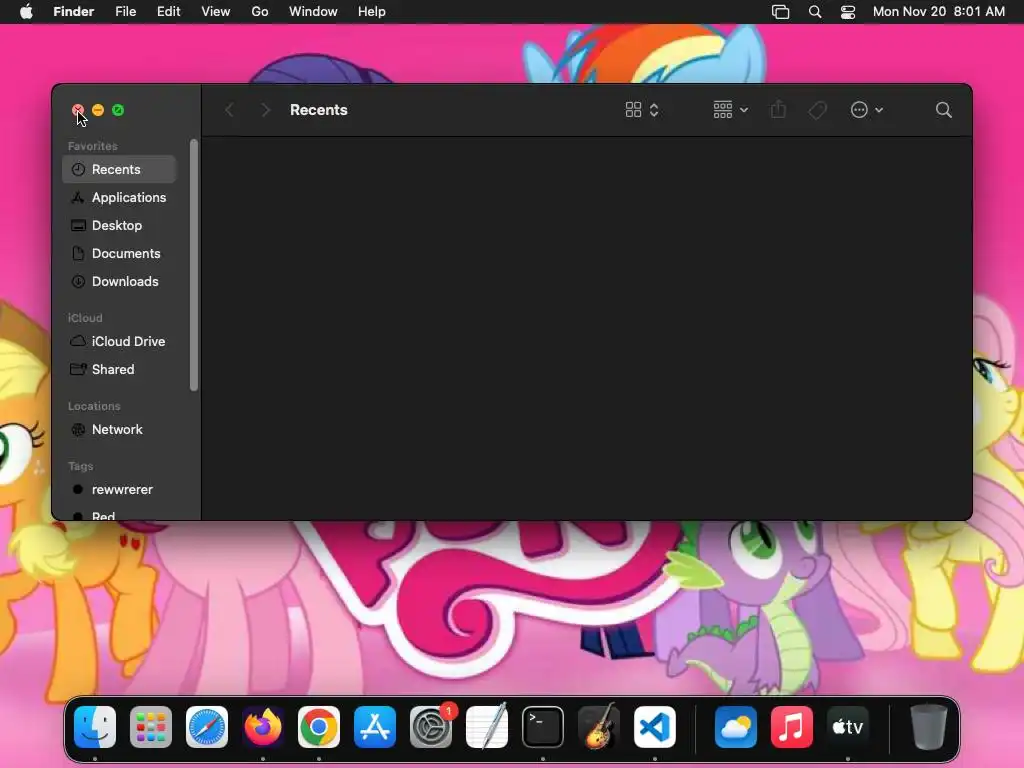This screenshot has height=768, width=1024.
Task: Open App Store from the Dock
Action: 375,727
